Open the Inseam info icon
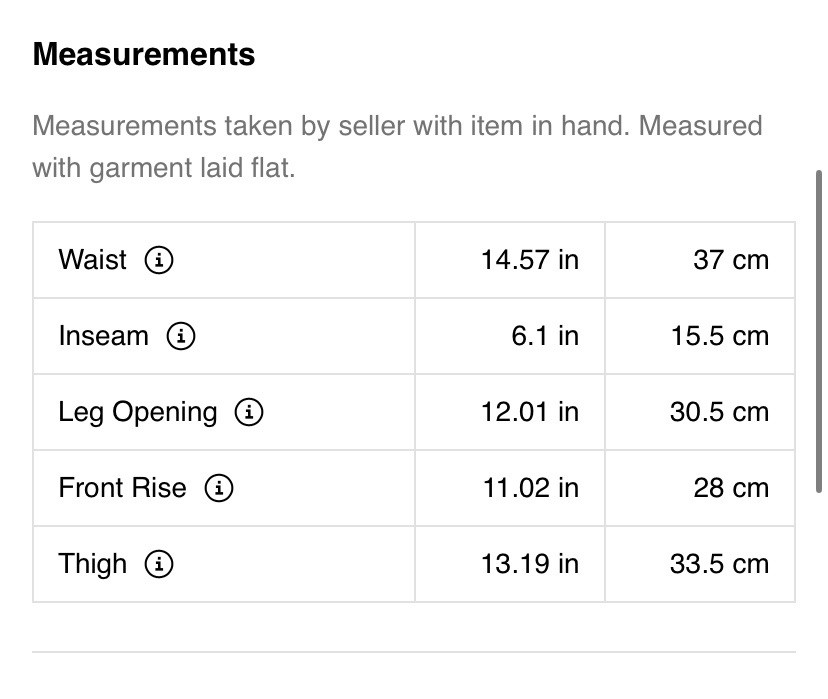The width and height of the screenshot is (828, 699). point(181,336)
